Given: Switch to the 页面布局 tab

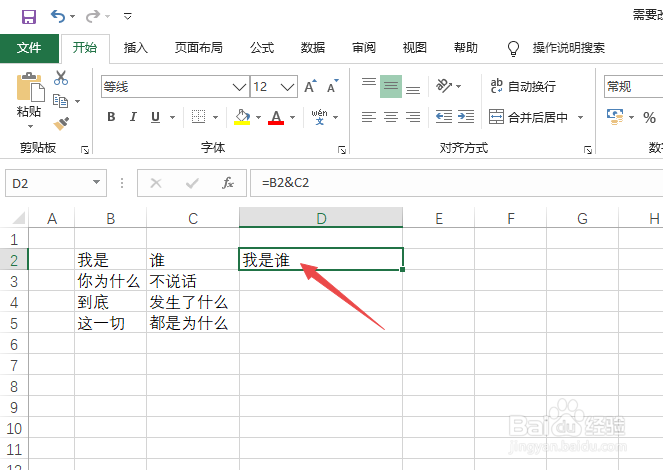Looking at the screenshot, I should (x=198, y=48).
